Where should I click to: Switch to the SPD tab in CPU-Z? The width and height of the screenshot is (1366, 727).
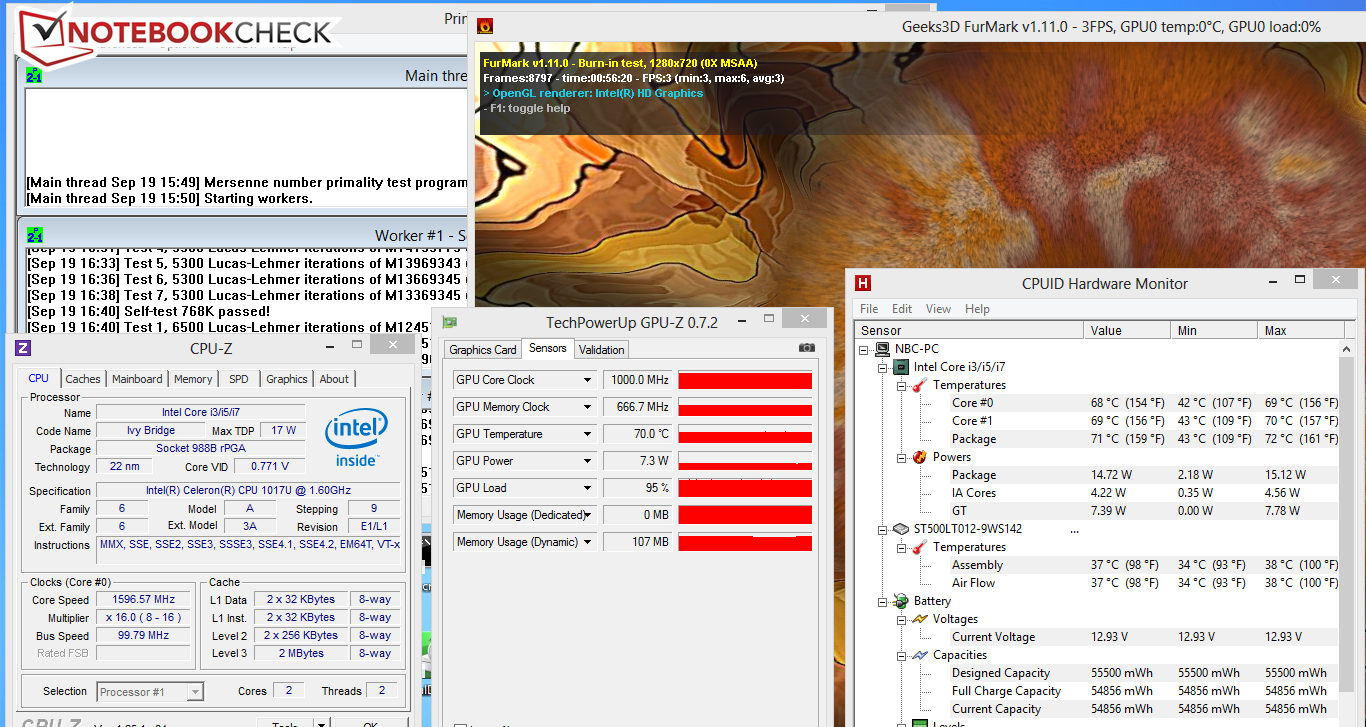click(x=239, y=379)
